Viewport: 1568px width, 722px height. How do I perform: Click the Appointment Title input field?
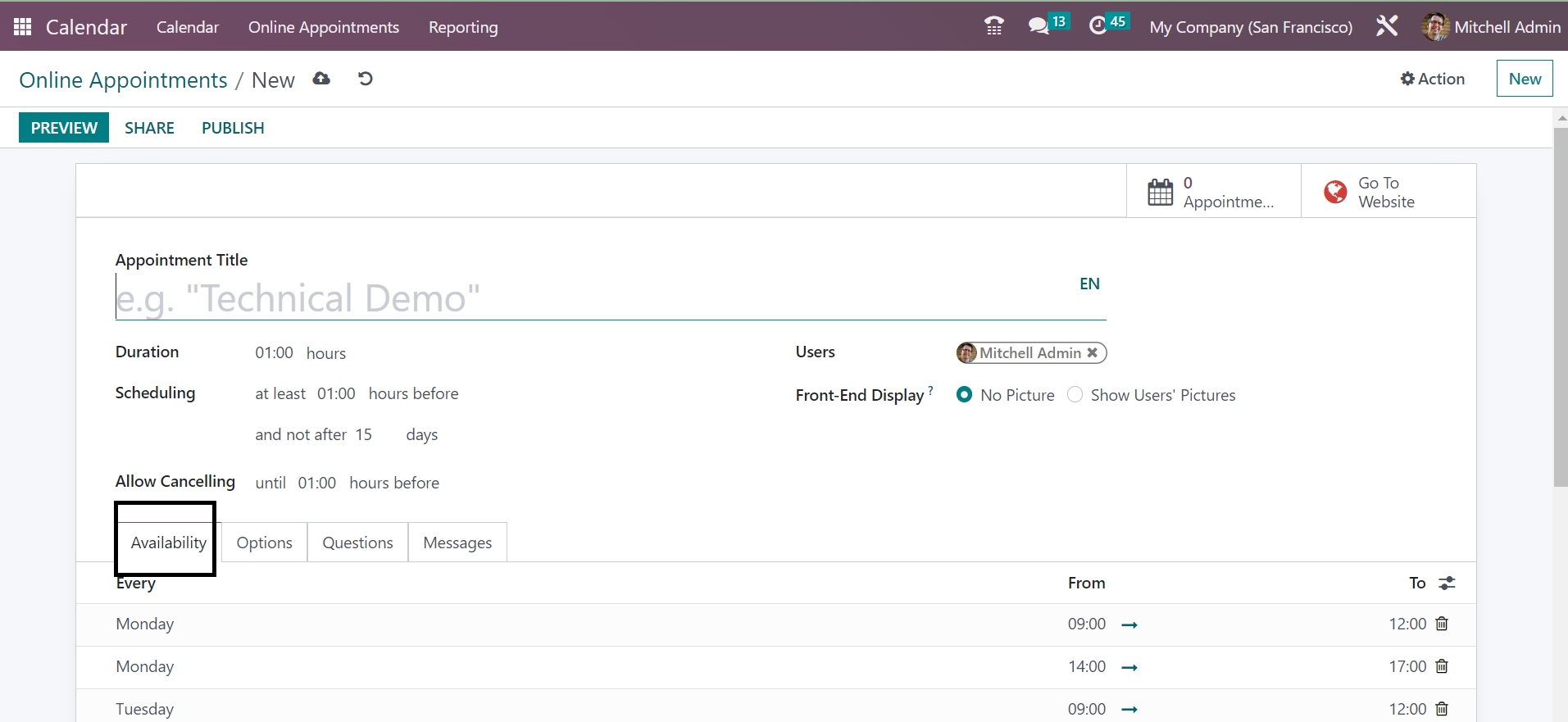[590, 298]
